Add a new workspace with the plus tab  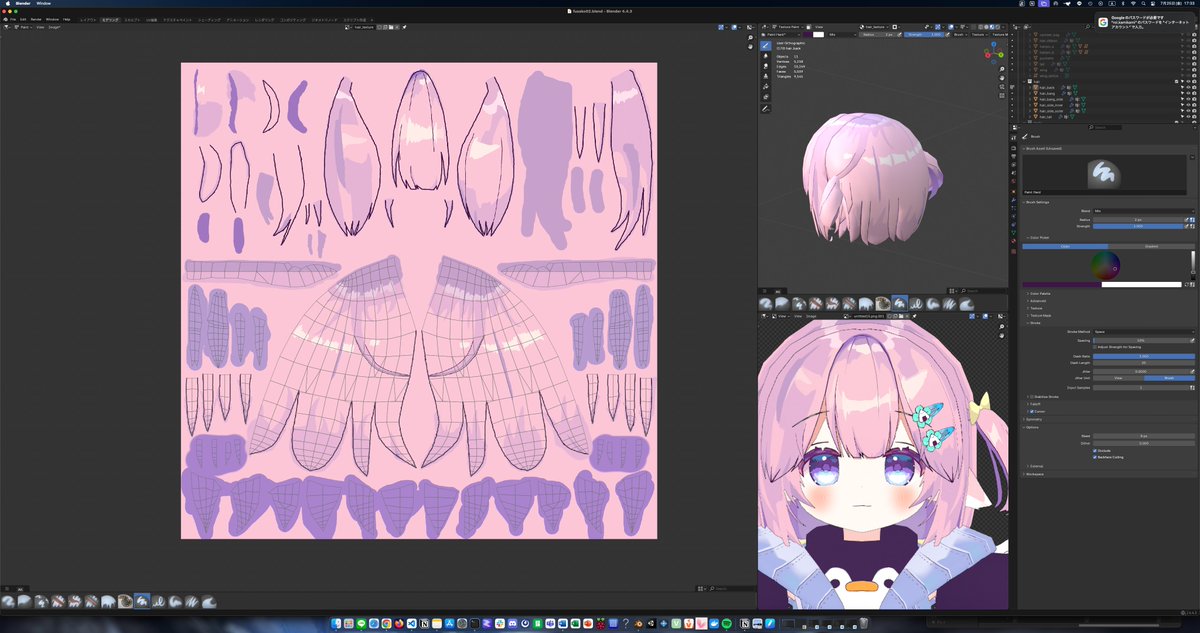[372, 20]
